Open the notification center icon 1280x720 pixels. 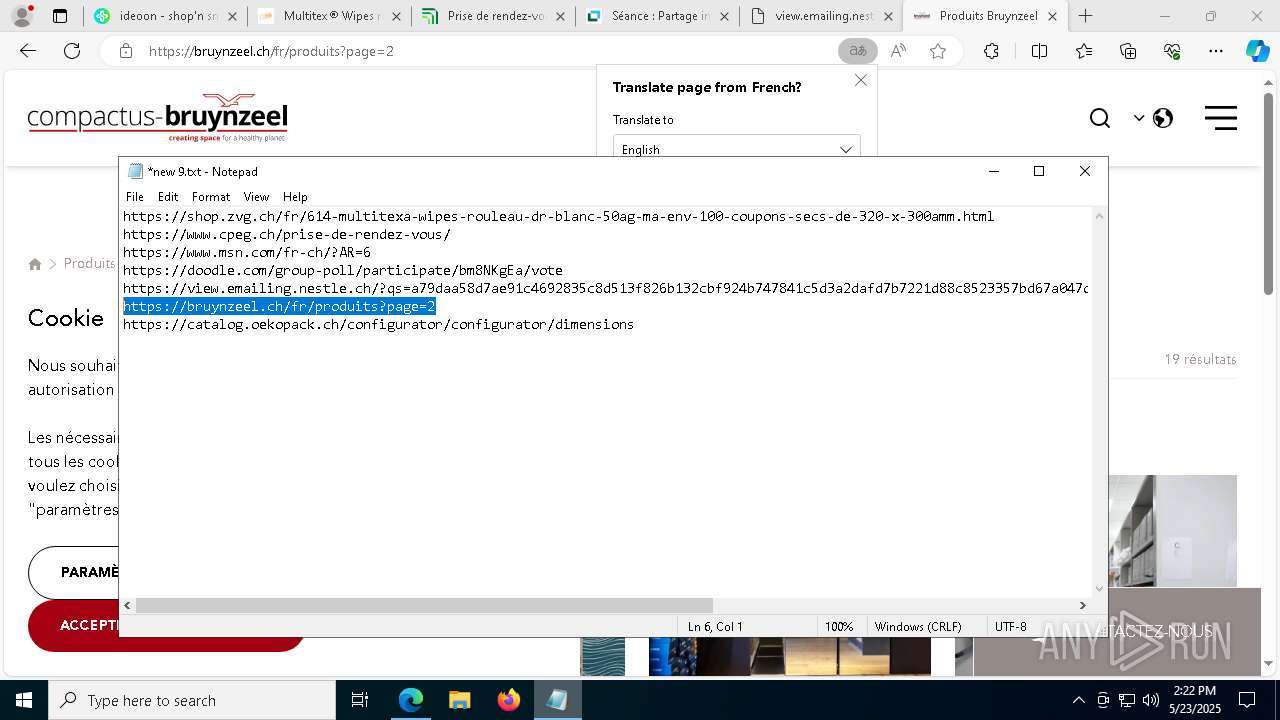pos(1247,700)
